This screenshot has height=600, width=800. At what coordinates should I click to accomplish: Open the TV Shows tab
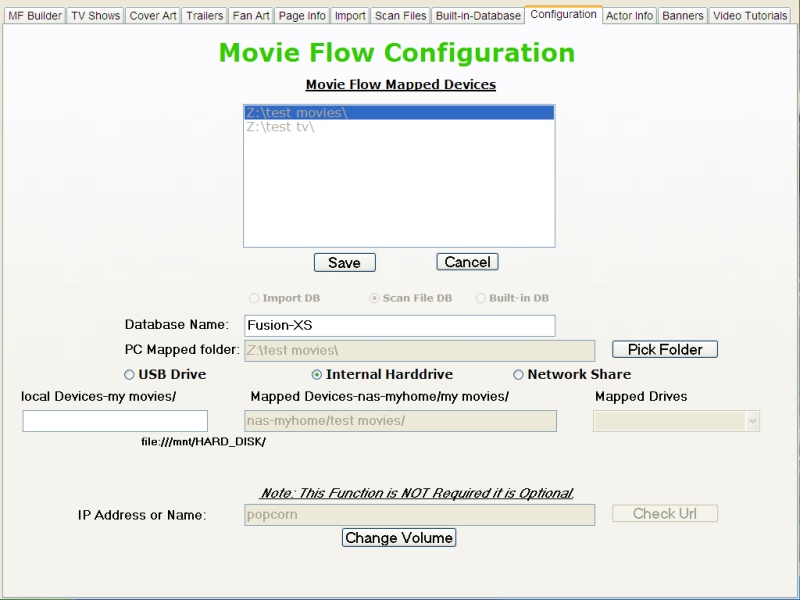click(x=95, y=15)
